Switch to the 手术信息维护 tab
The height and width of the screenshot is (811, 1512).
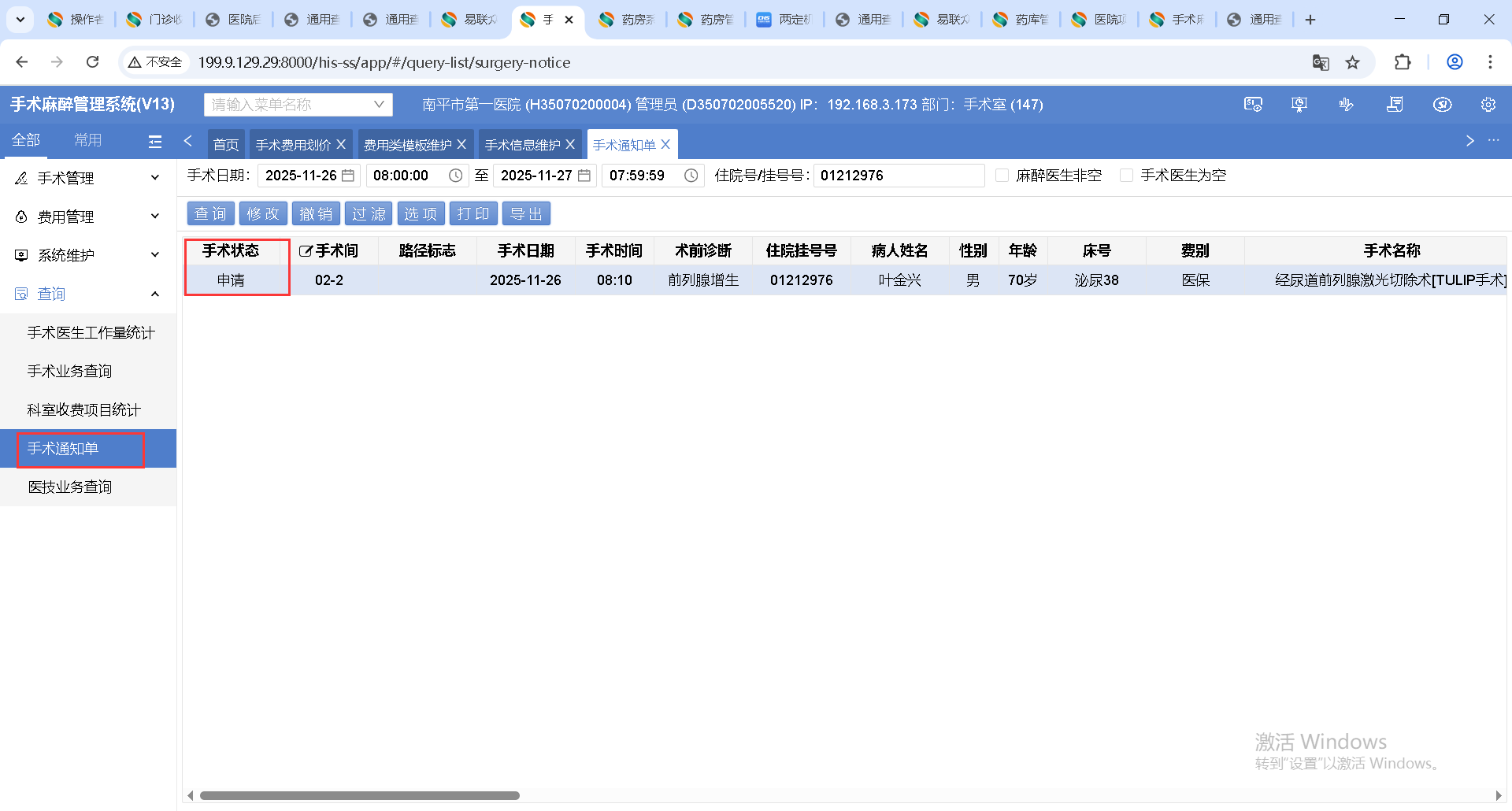pos(522,145)
